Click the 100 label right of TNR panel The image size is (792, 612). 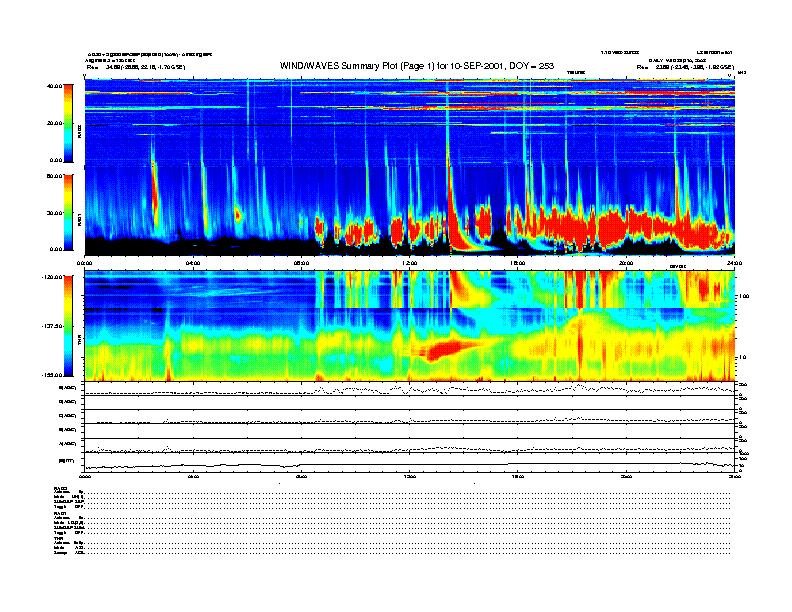(x=742, y=296)
